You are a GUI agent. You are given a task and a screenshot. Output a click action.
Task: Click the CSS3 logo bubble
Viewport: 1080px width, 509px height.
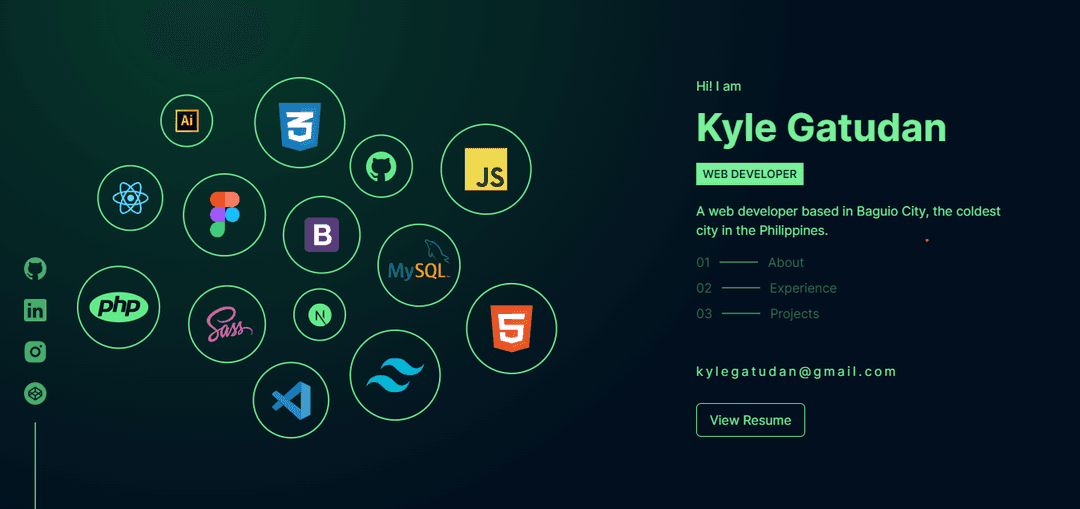click(300, 123)
